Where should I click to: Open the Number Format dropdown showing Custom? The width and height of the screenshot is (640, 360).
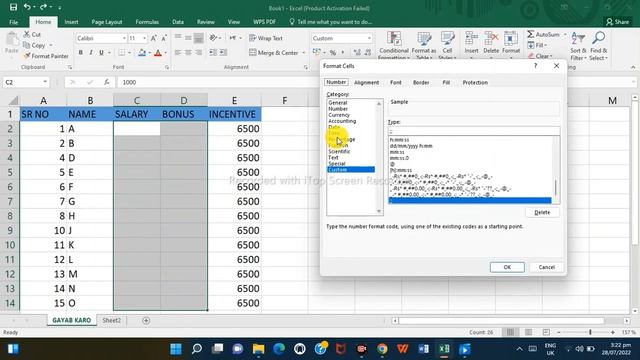(369, 38)
